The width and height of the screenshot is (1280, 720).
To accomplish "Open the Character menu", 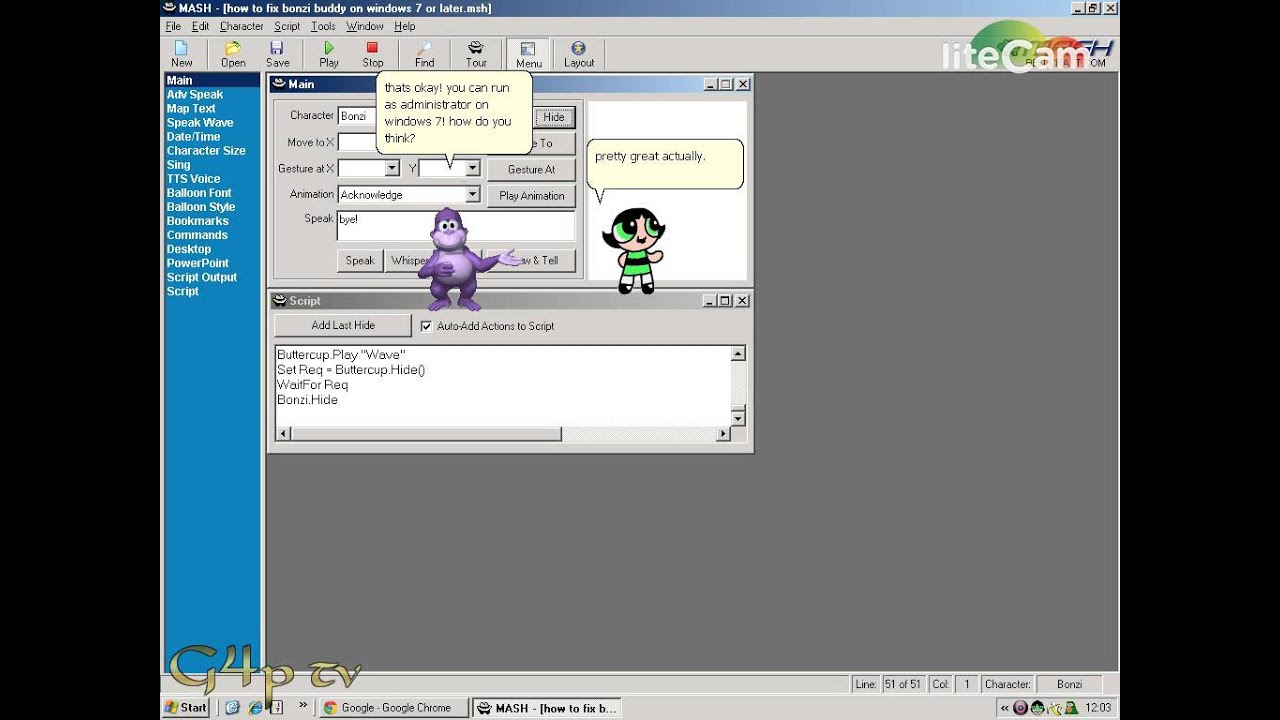I will 242,26.
